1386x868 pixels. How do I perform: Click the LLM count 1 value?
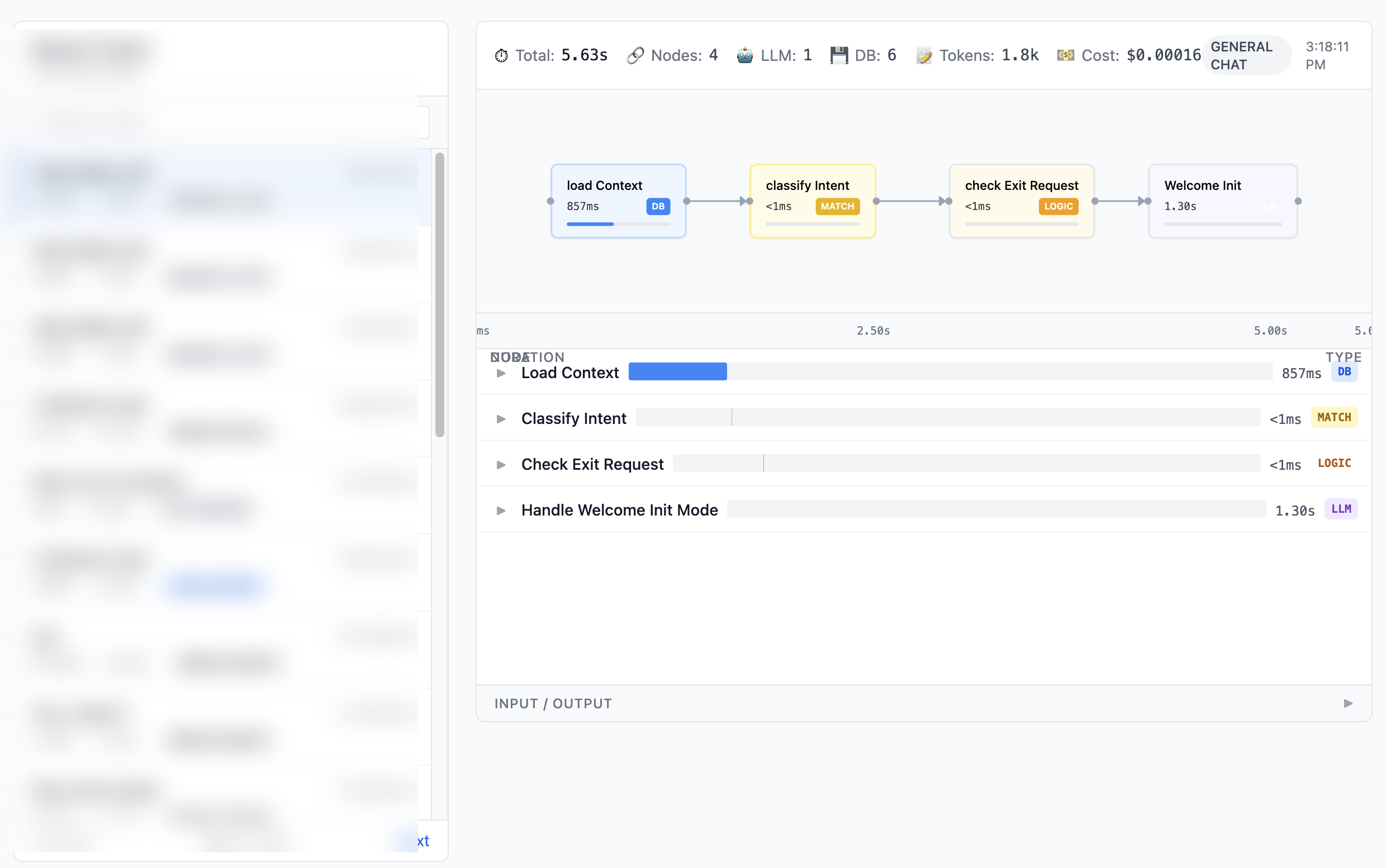point(808,55)
